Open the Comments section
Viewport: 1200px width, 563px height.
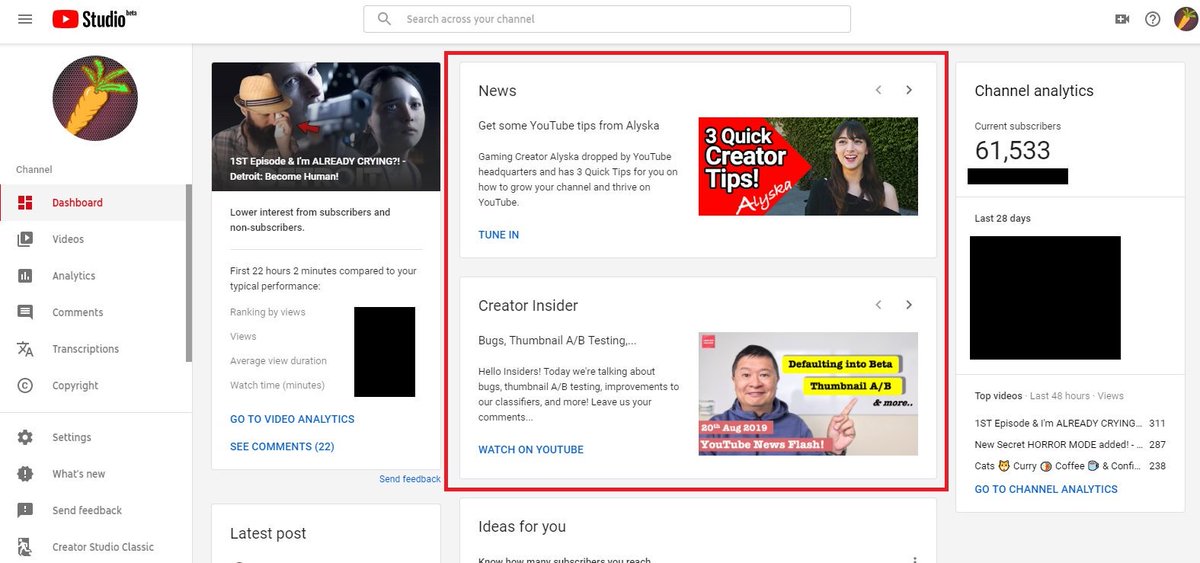click(93, 312)
